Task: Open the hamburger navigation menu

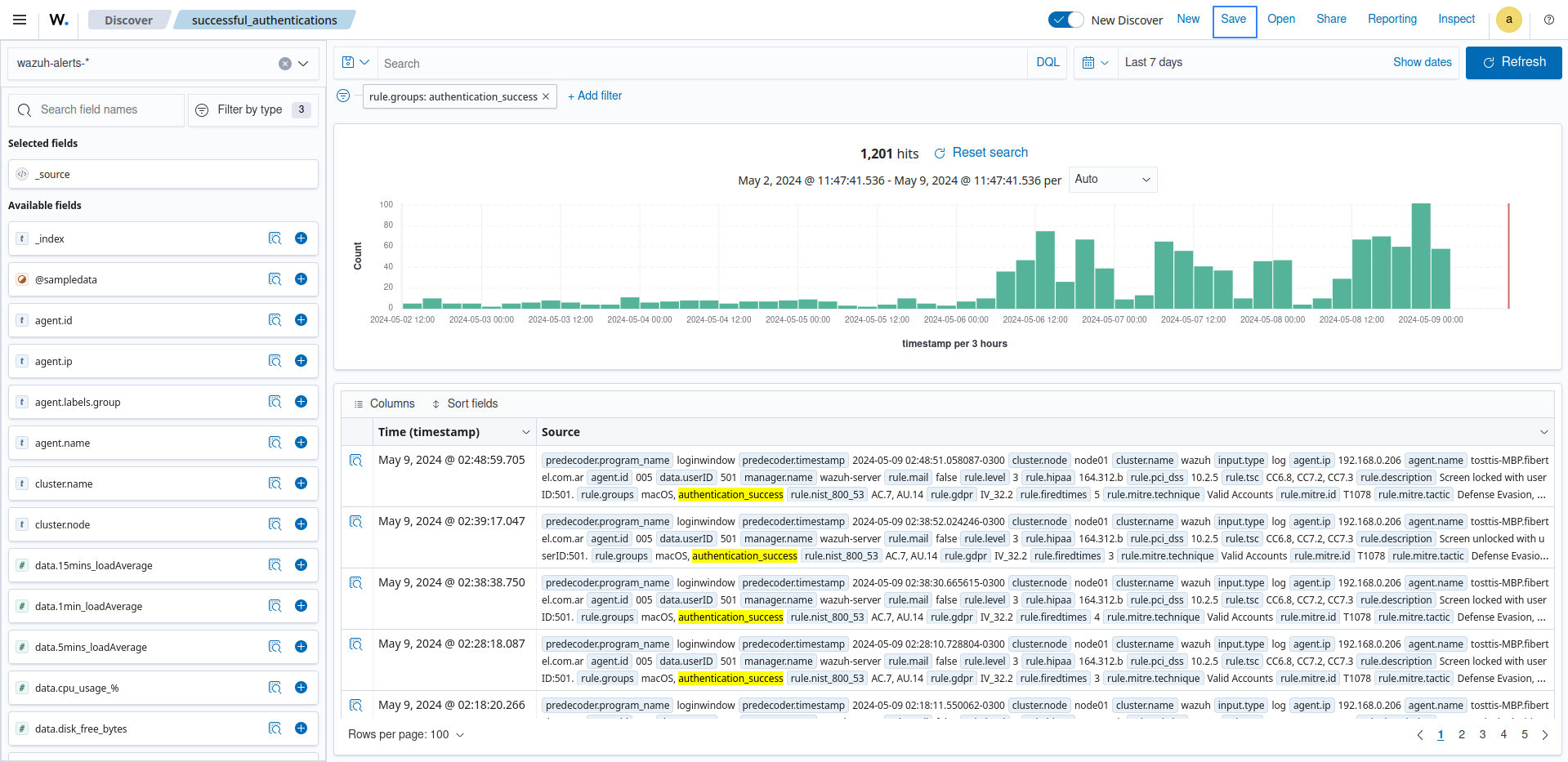Action: pos(20,20)
